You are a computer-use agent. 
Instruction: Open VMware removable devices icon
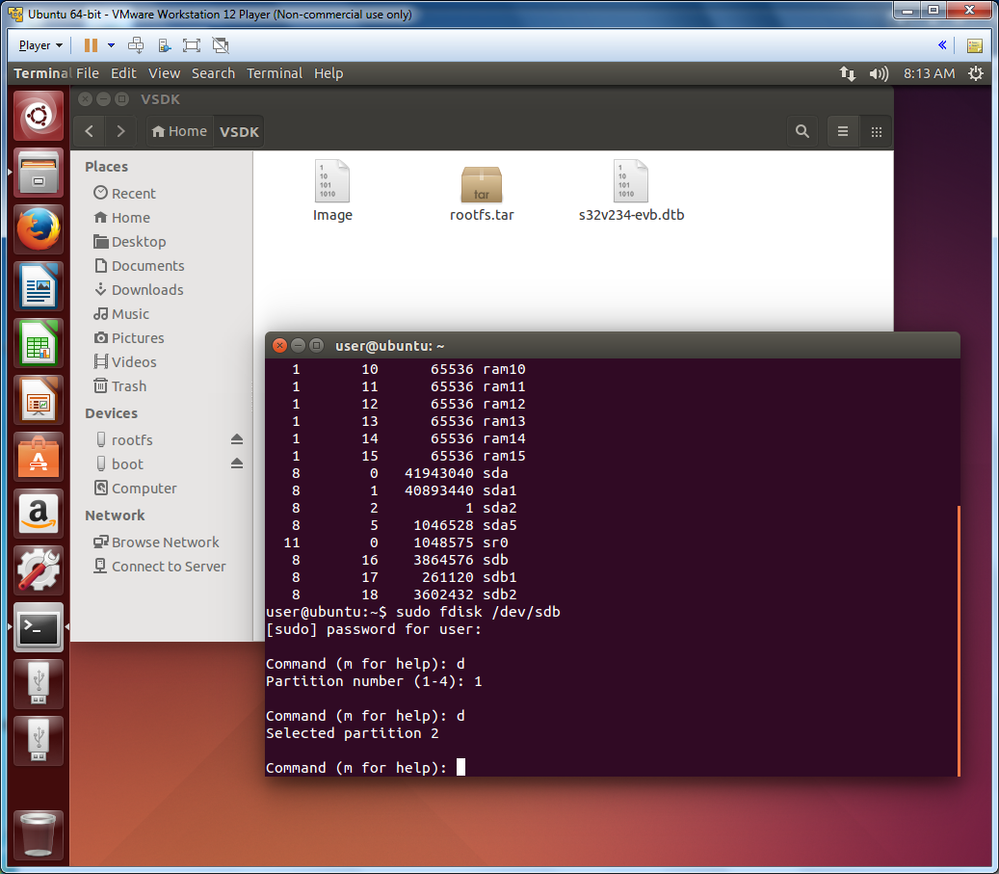pos(164,45)
